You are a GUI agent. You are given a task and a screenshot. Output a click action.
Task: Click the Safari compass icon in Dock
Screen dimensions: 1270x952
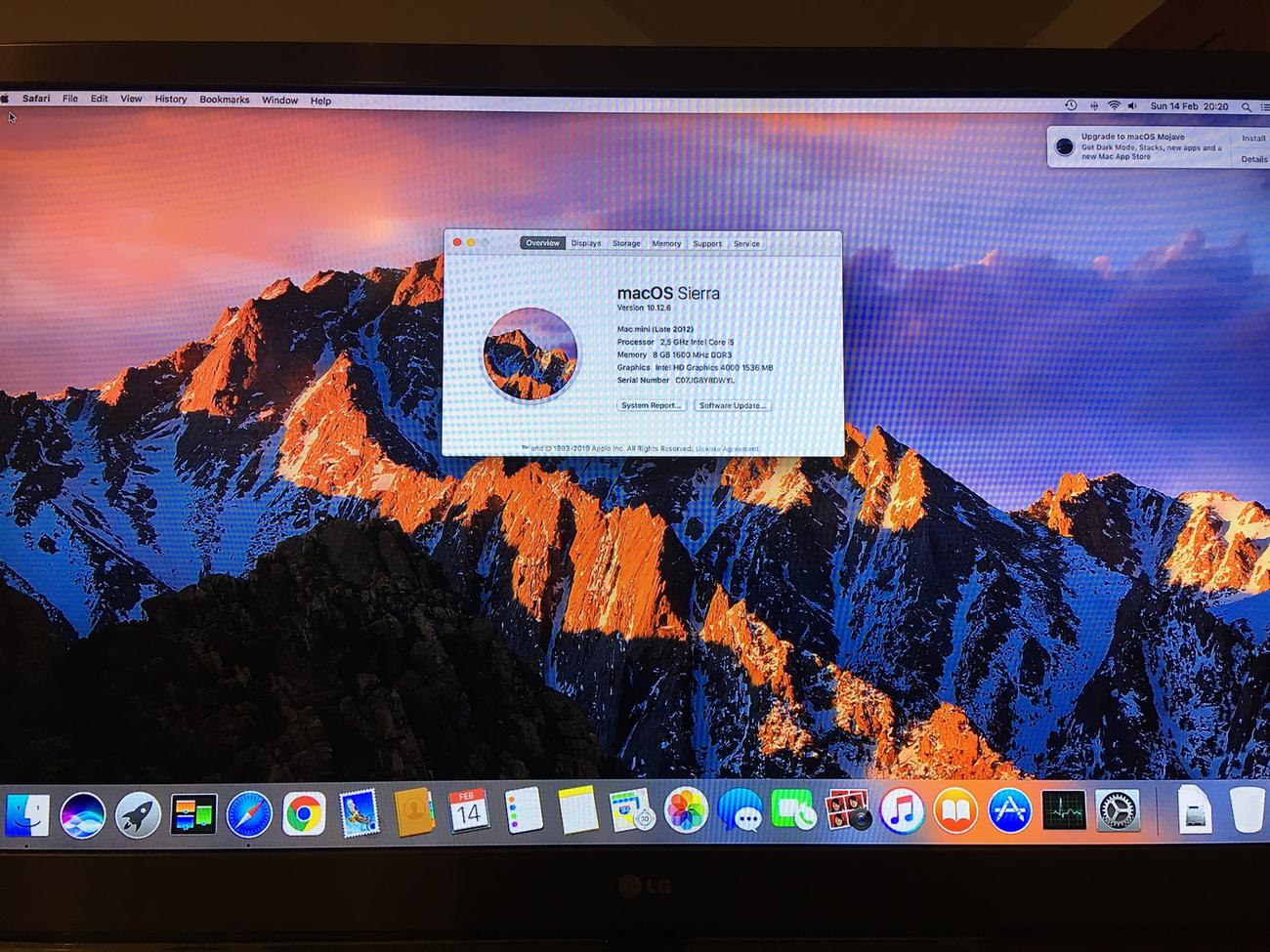(249, 814)
